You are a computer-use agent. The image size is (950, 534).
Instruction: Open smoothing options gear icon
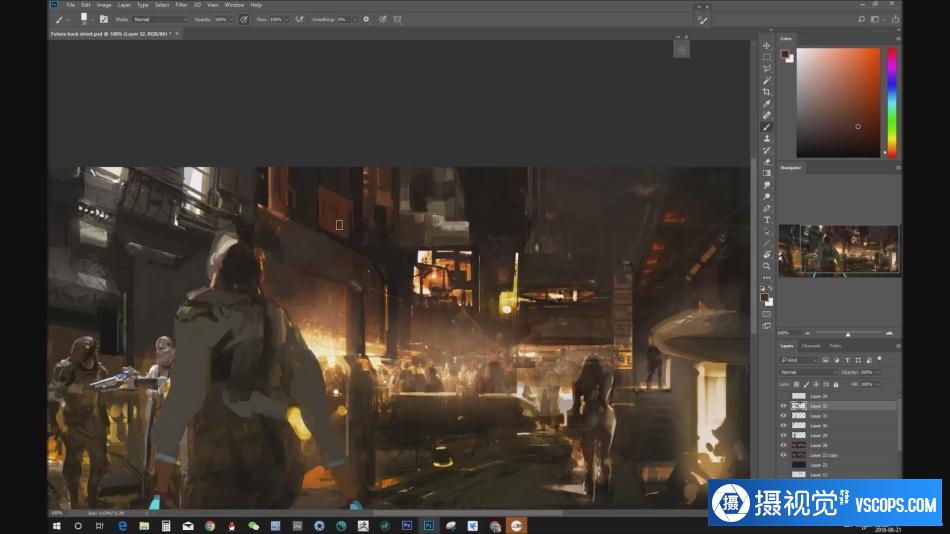[x=366, y=19]
